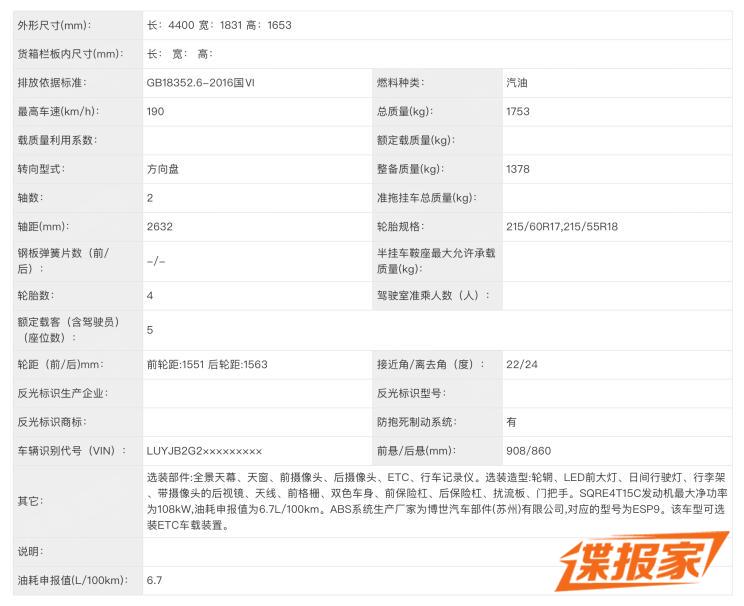Click the curb weight value 1378
744x606 pixels.
click(518, 169)
